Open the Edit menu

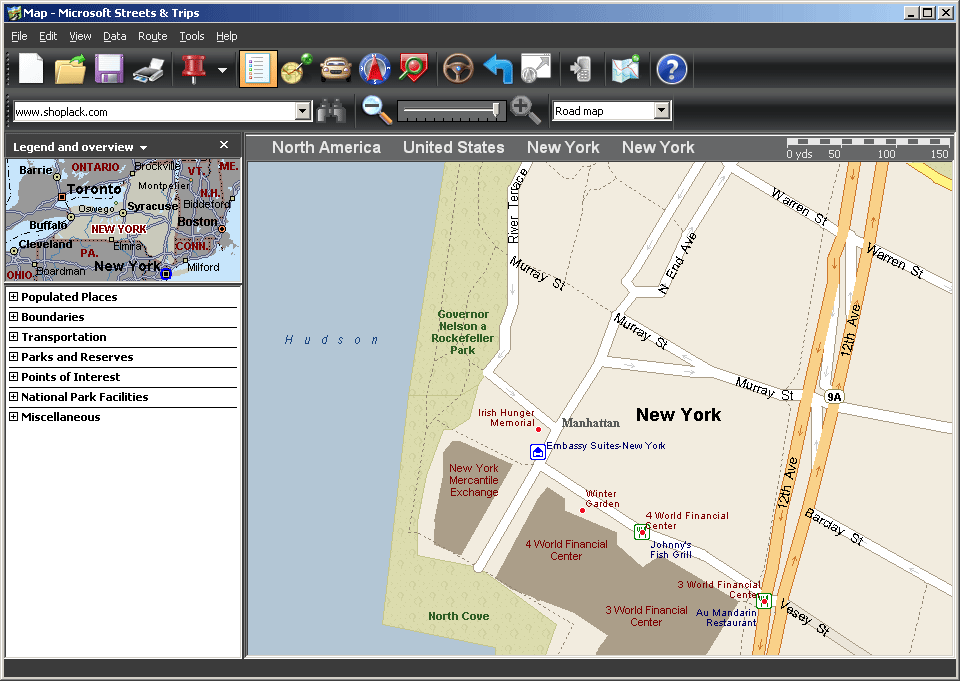pos(48,36)
